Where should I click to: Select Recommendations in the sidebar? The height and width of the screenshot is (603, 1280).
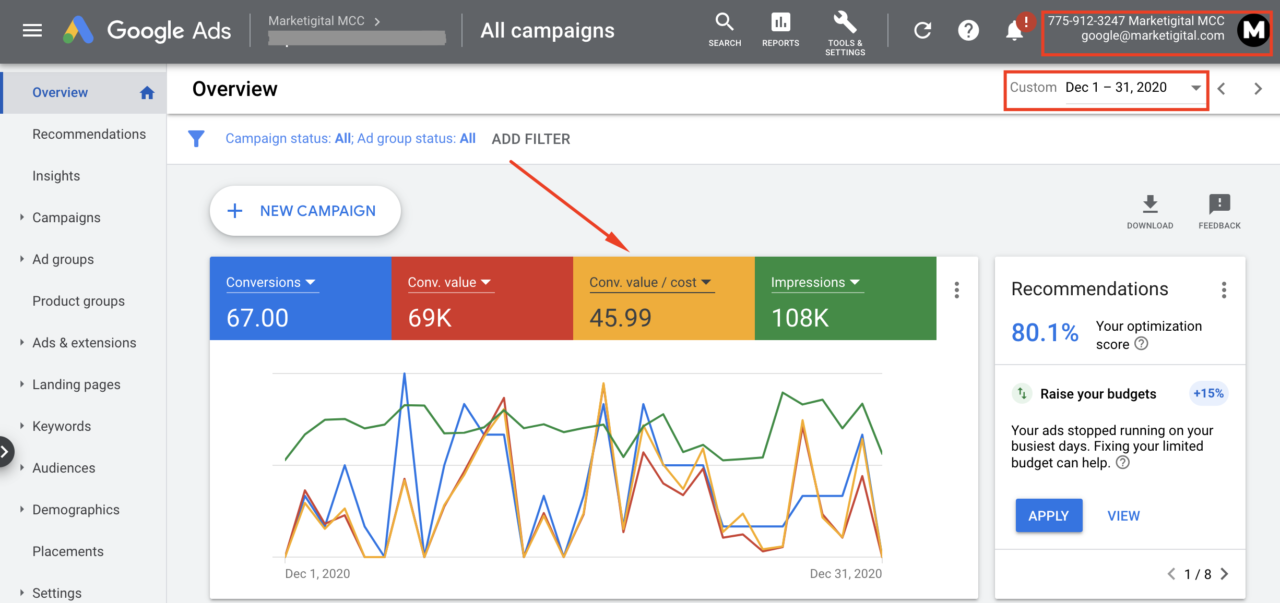tap(89, 134)
